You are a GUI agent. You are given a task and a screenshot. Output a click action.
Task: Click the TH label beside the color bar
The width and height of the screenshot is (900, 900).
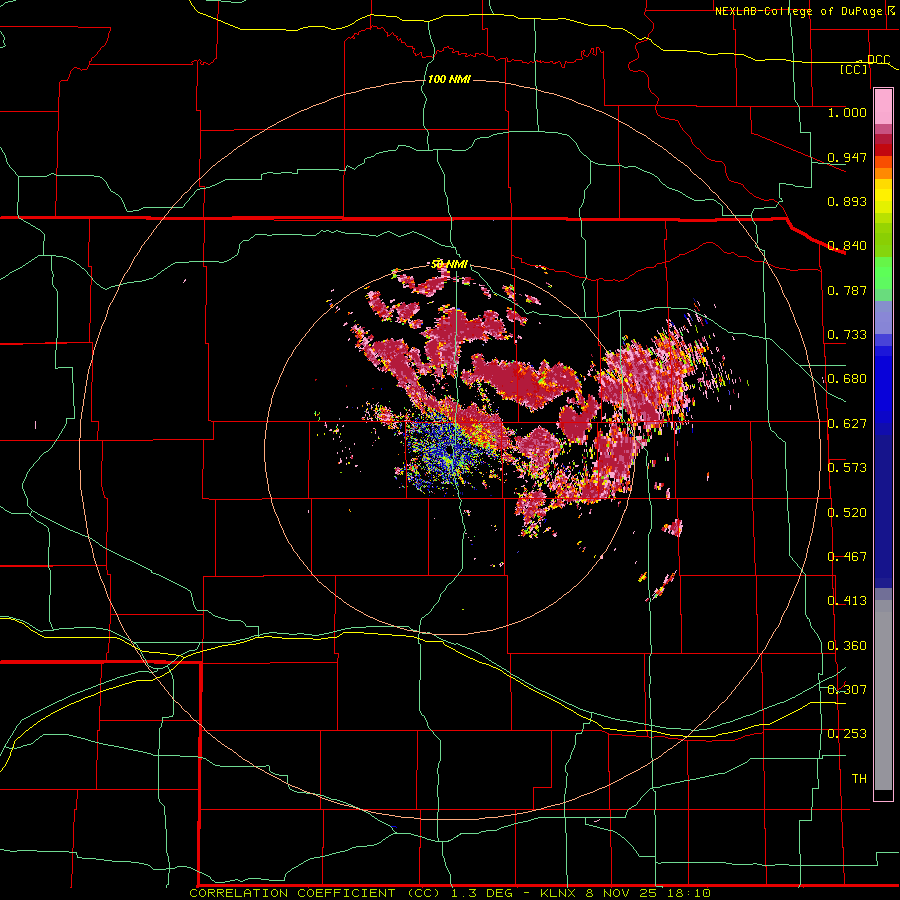(859, 779)
